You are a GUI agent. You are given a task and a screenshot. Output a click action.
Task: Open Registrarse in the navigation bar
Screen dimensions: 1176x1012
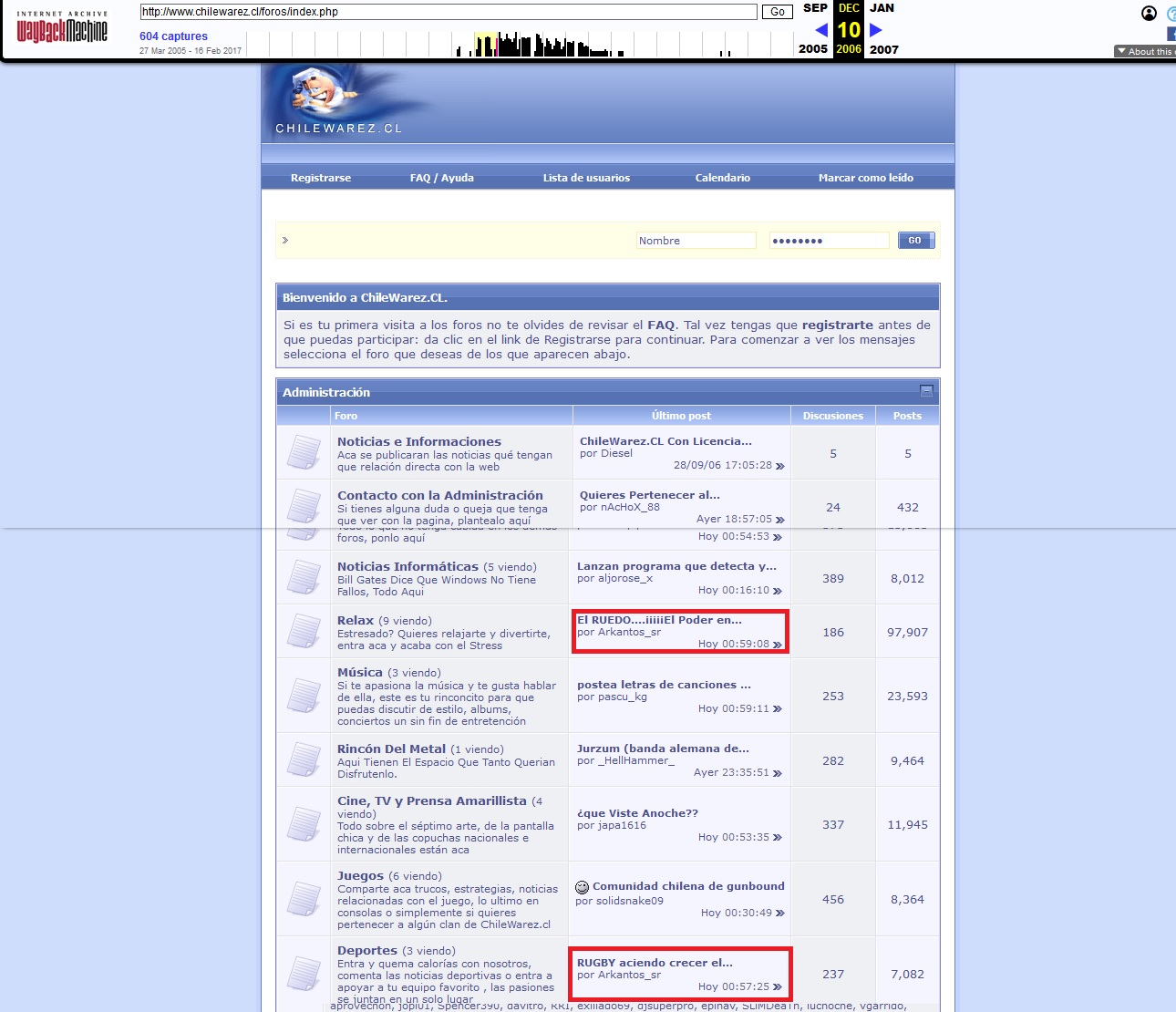[x=321, y=178]
